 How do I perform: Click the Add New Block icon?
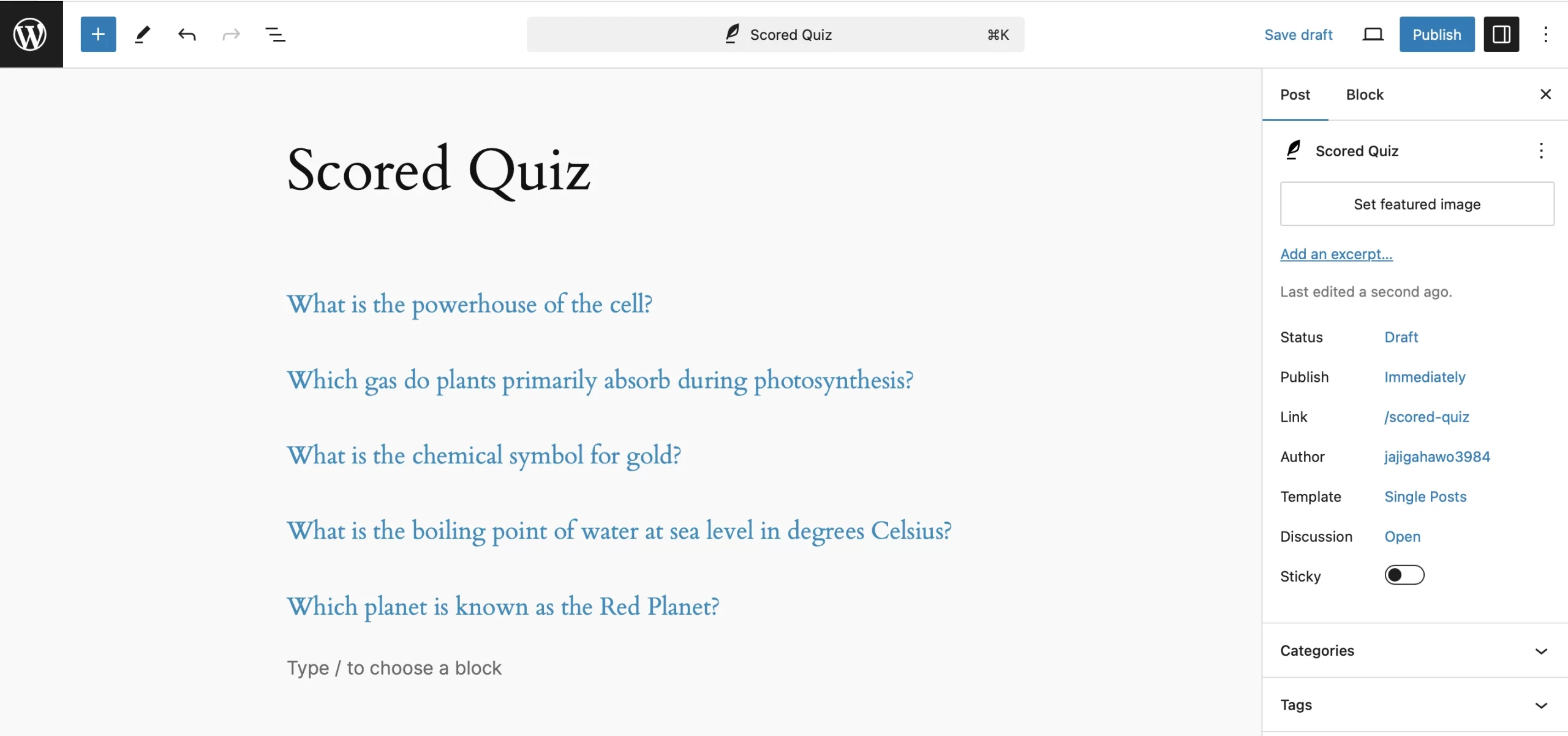[98, 34]
